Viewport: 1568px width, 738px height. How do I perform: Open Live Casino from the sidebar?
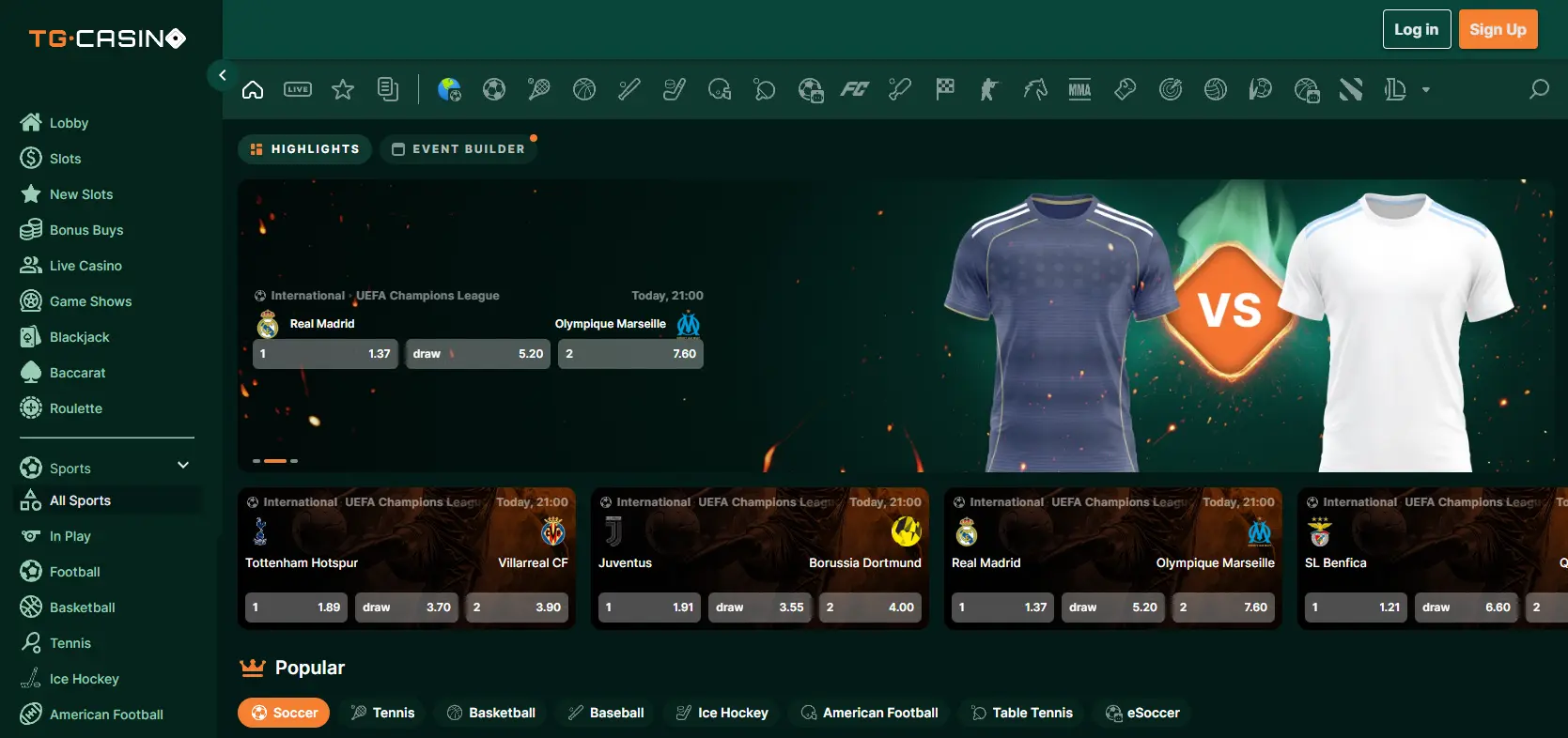coord(85,266)
